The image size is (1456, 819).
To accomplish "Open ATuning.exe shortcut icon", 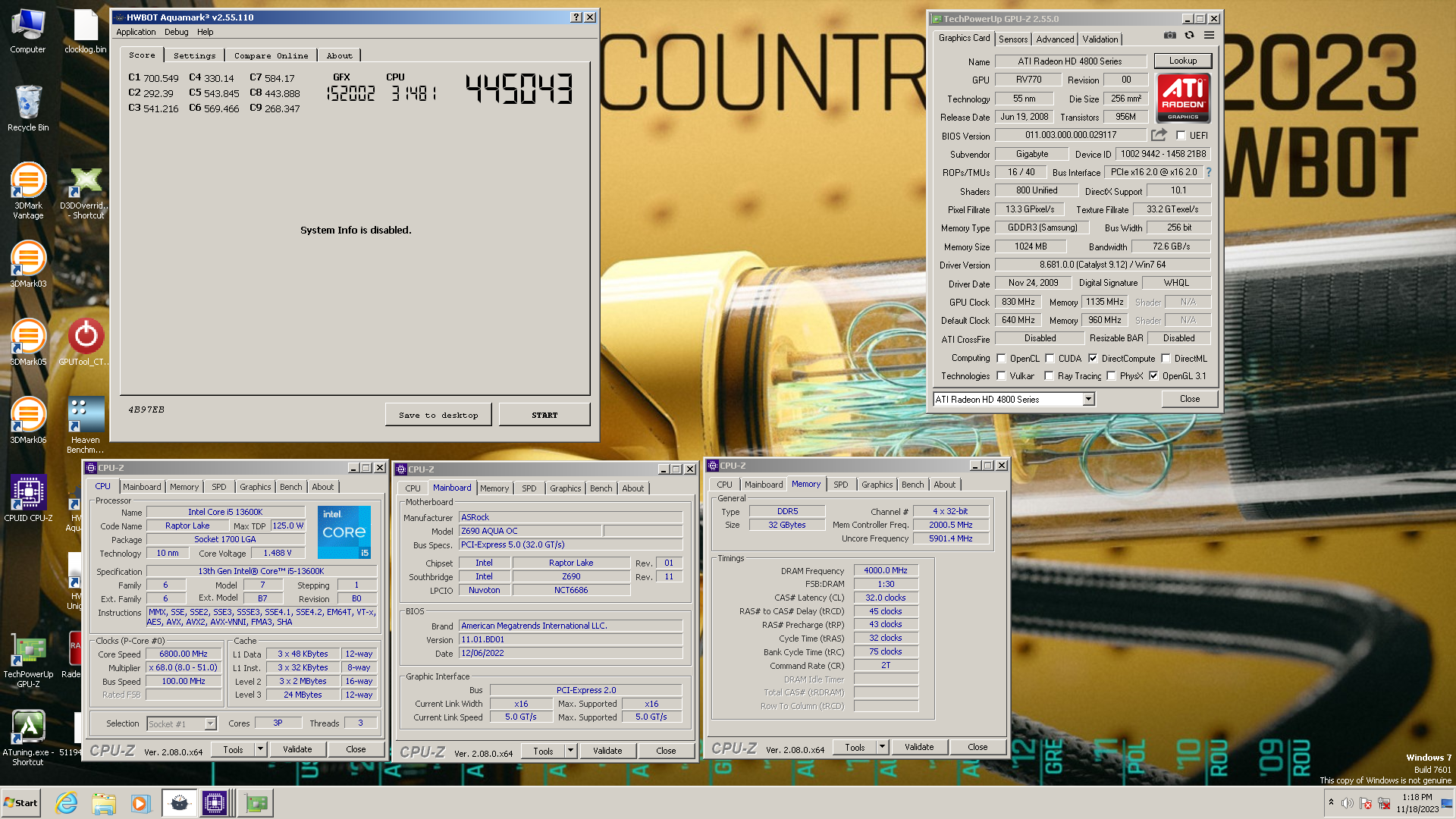I will click(x=28, y=738).
